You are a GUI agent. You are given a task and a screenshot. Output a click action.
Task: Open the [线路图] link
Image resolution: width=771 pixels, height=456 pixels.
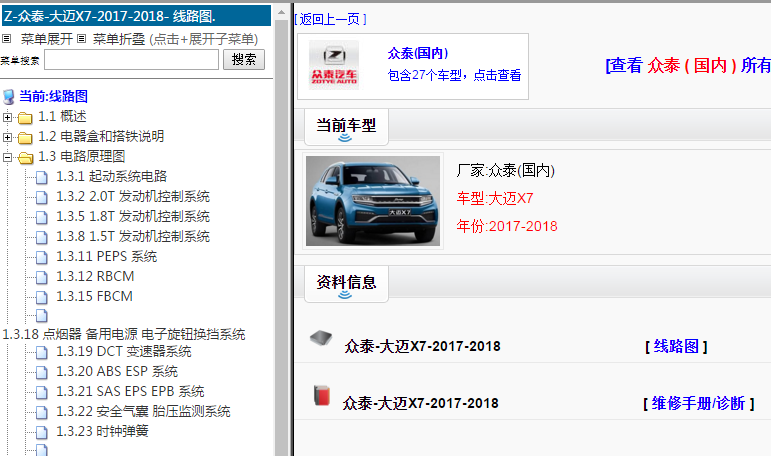click(x=676, y=346)
